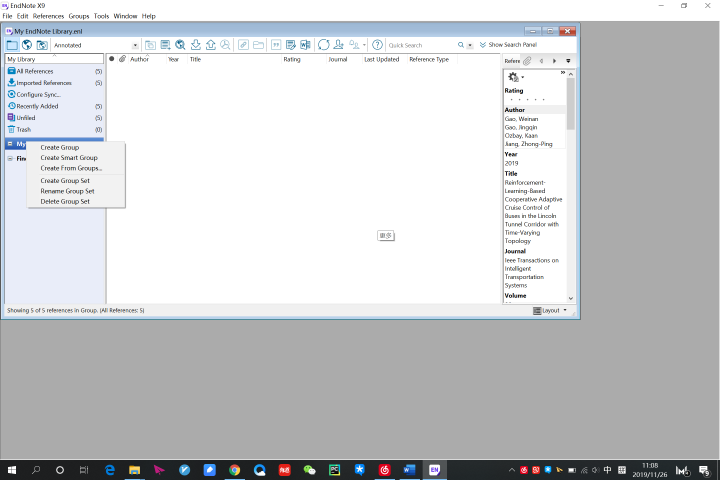Select Imported References in sidebar
This screenshot has width=720, height=480.
click(55, 83)
